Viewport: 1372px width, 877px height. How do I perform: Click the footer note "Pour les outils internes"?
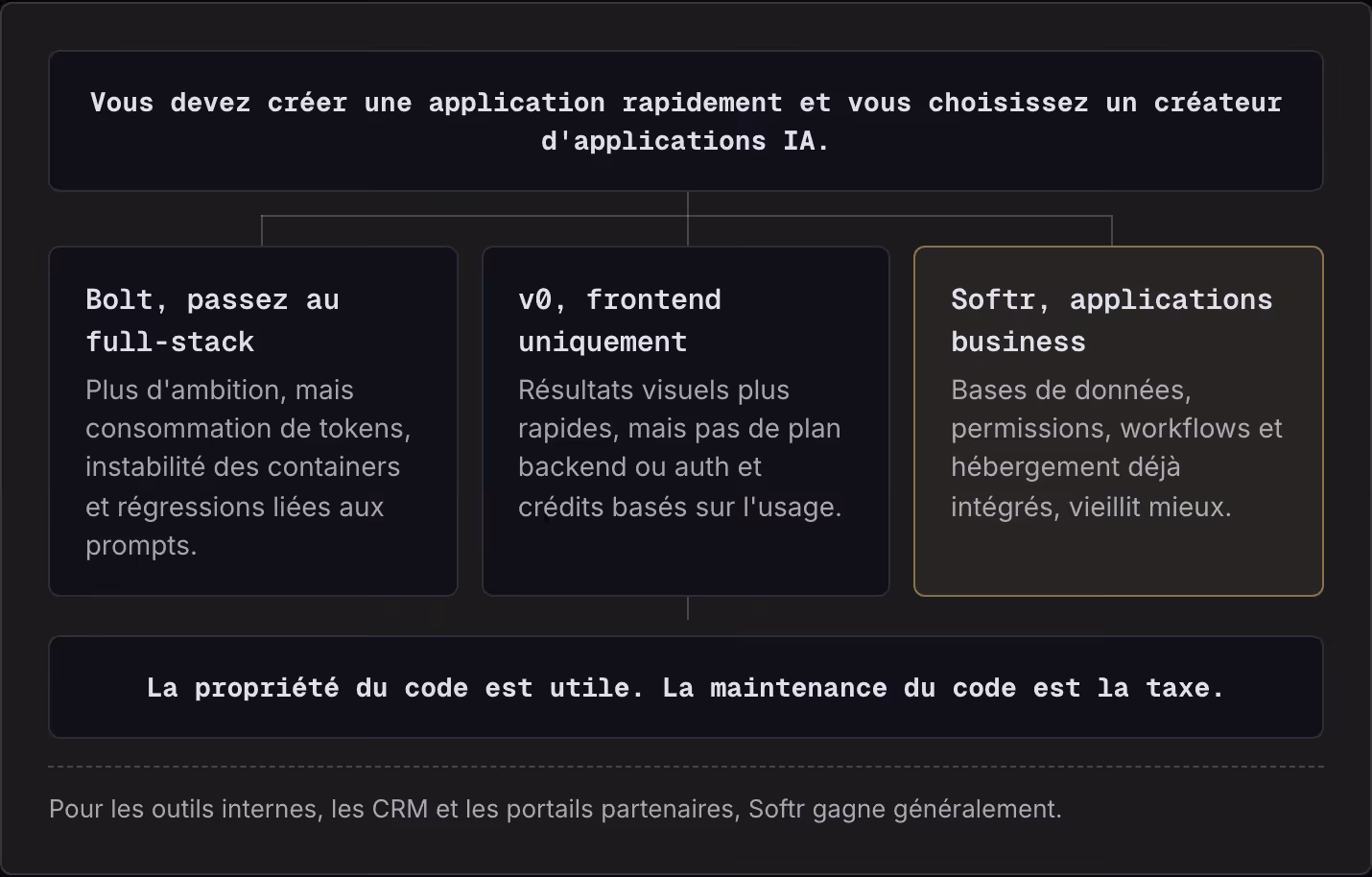(x=556, y=809)
